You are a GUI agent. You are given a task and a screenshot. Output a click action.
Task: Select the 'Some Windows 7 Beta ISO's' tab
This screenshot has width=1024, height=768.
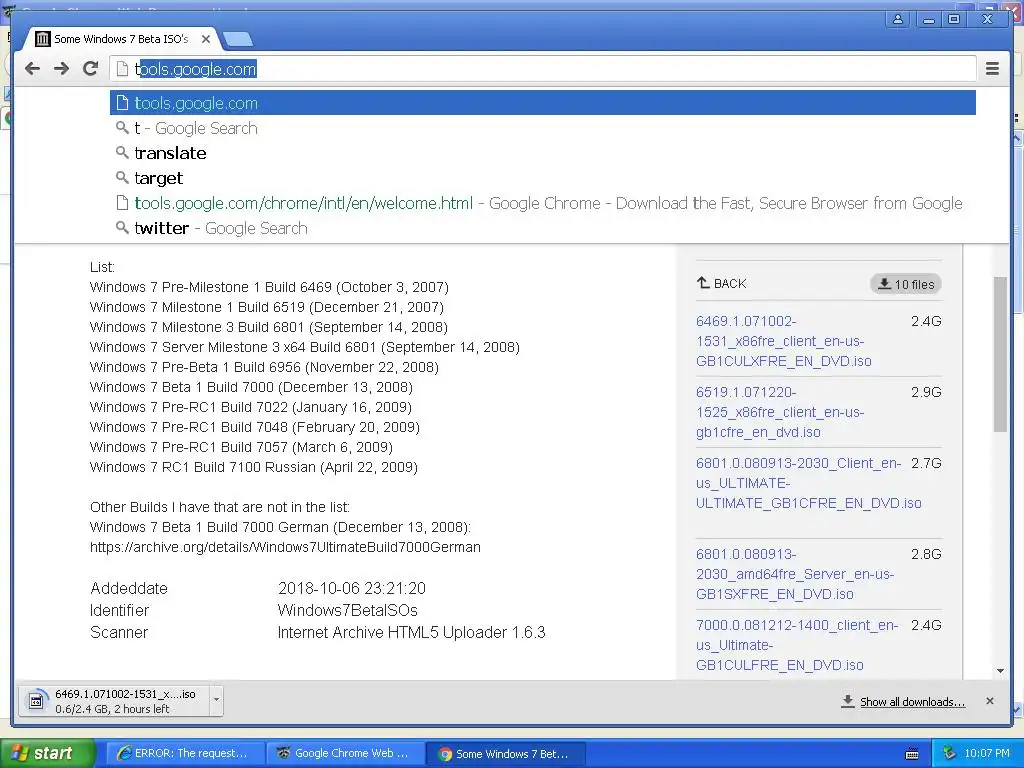[x=121, y=39]
